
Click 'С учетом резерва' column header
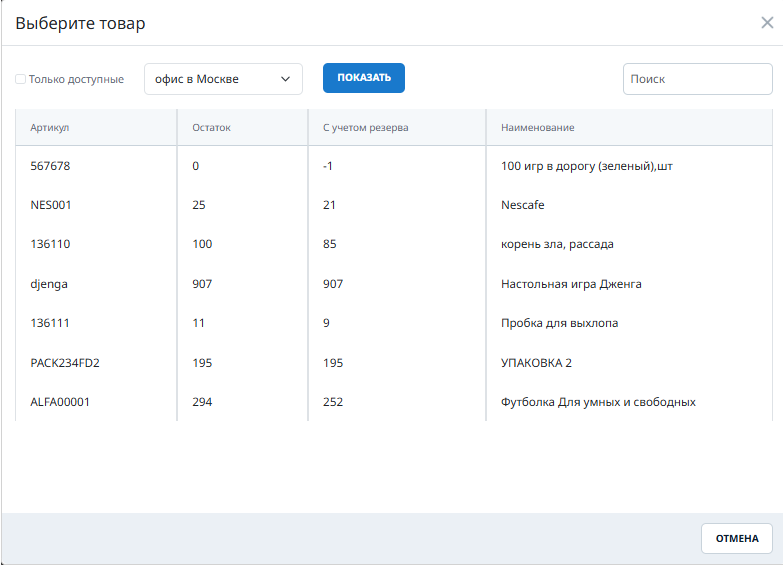click(365, 128)
